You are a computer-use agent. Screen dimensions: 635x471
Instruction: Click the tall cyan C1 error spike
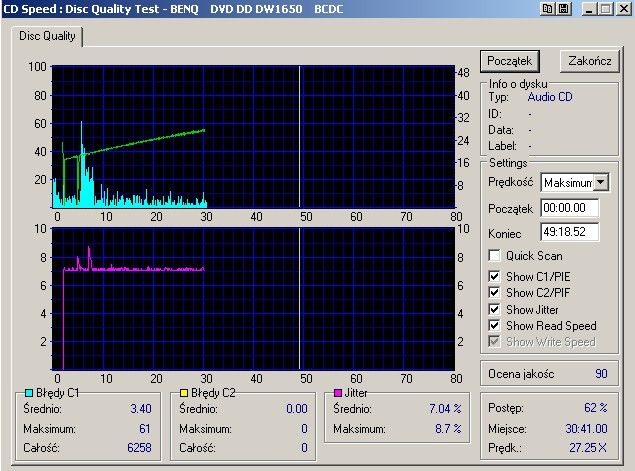(81, 162)
